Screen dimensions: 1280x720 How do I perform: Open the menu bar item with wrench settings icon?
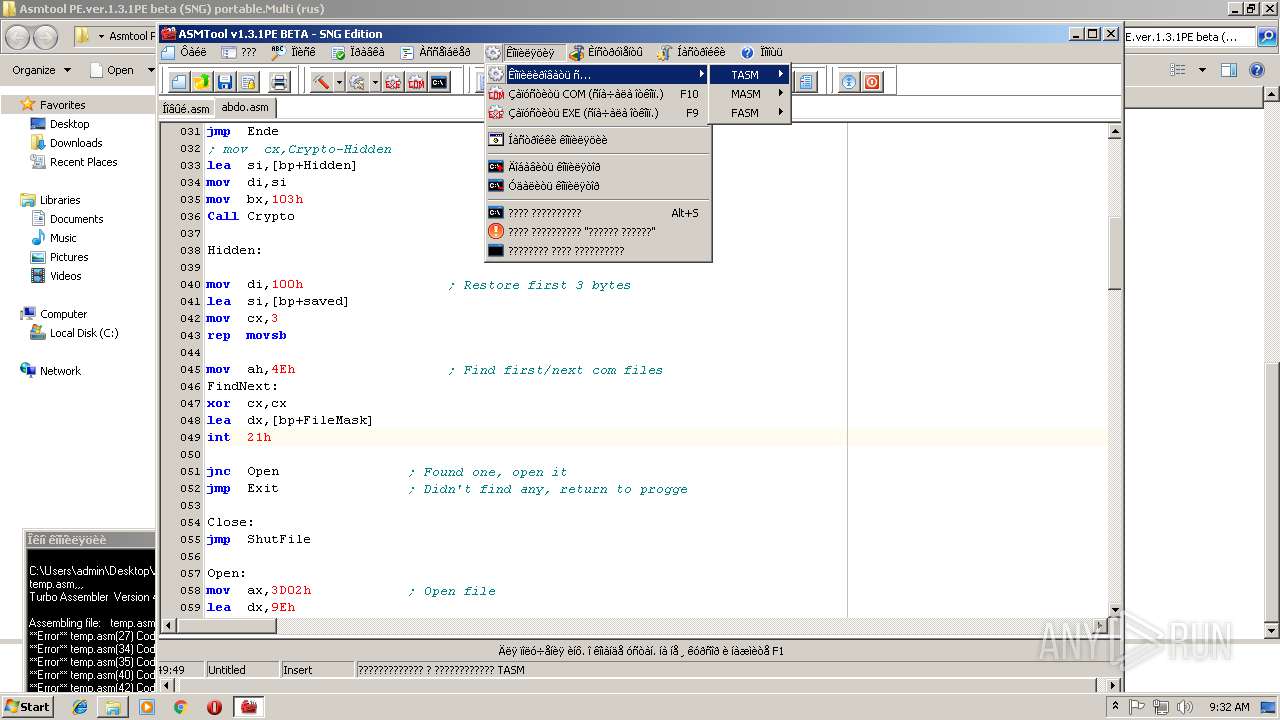(x=691, y=52)
